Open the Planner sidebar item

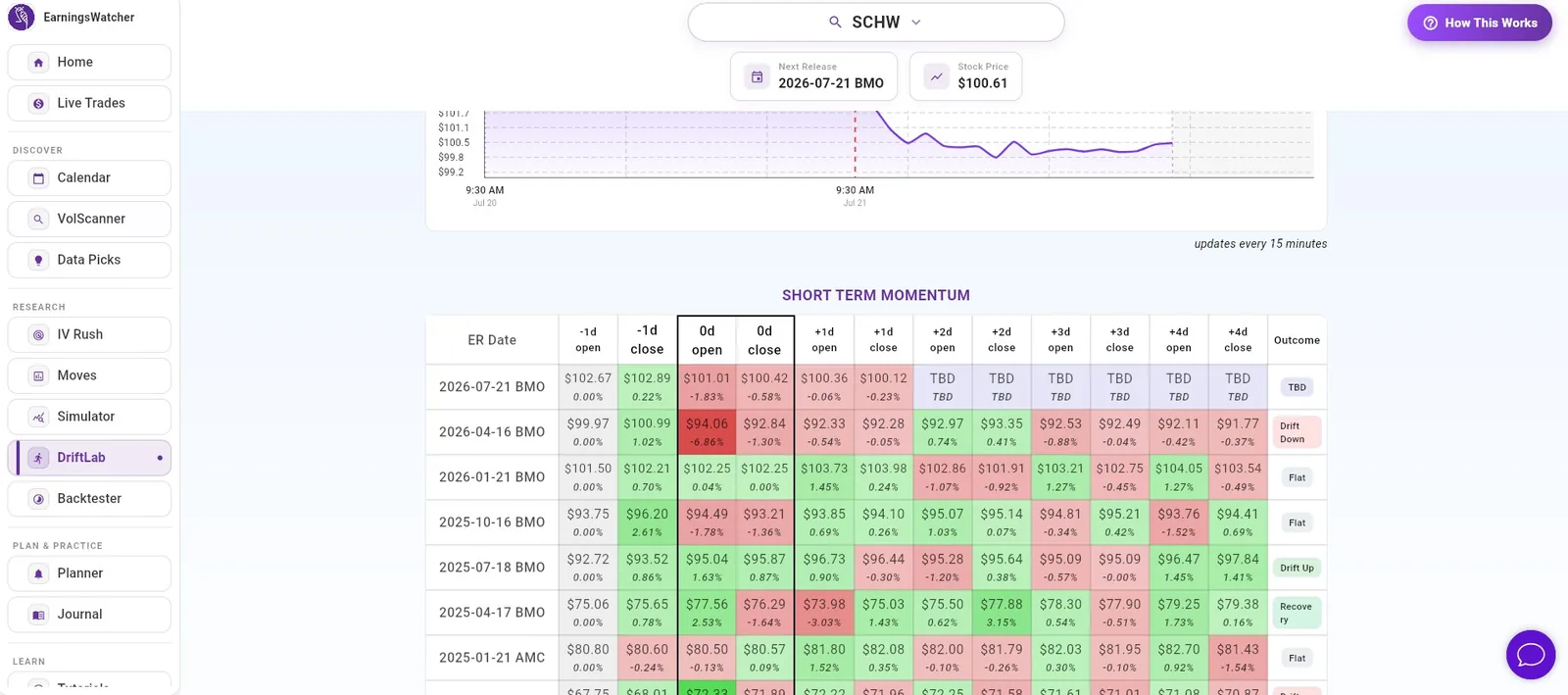pos(89,573)
